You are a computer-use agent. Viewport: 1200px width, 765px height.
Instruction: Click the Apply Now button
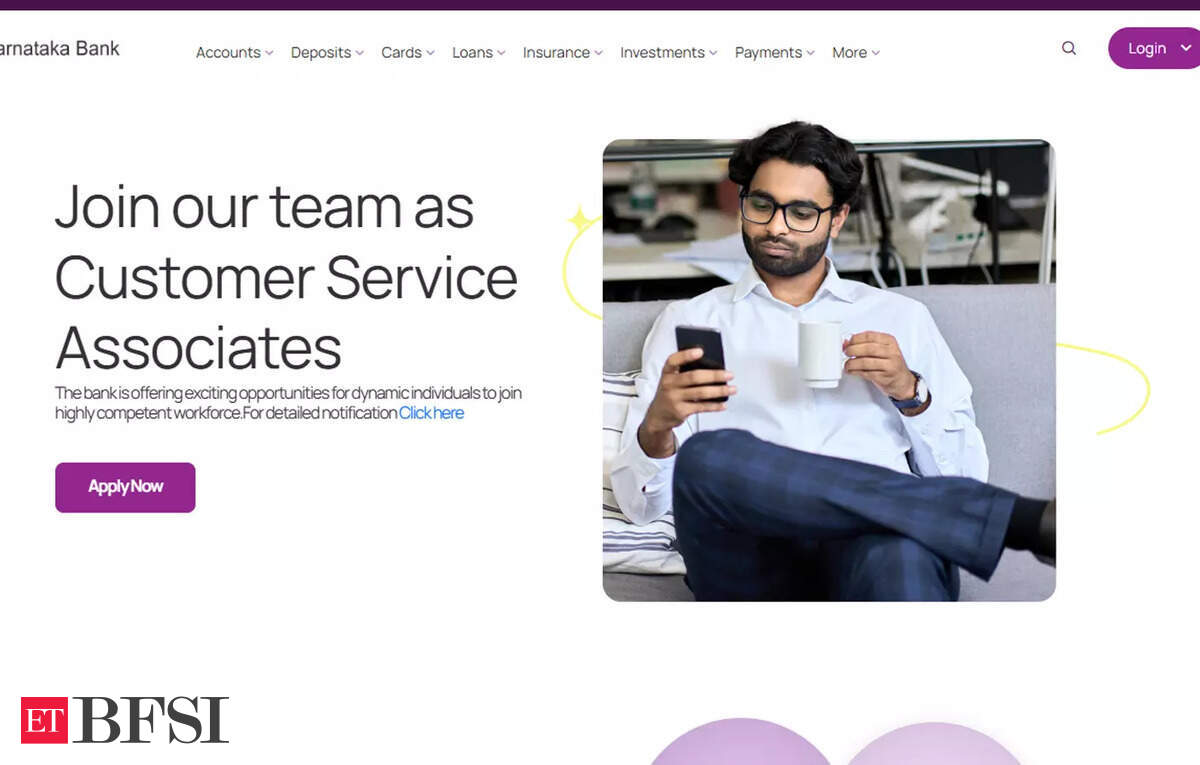click(125, 487)
